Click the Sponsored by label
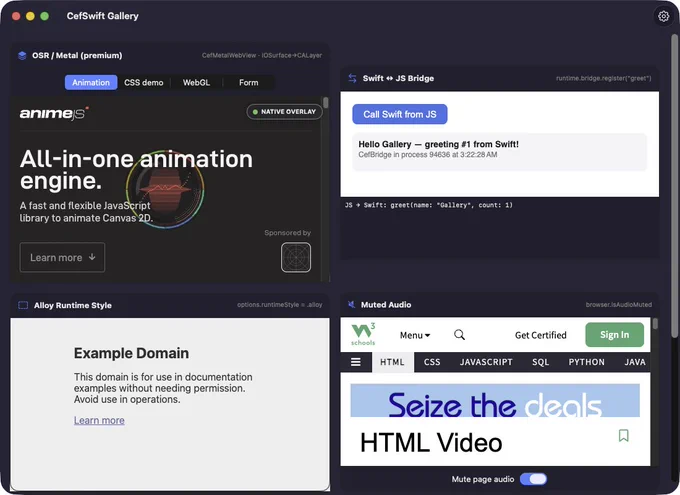 [288, 233]
